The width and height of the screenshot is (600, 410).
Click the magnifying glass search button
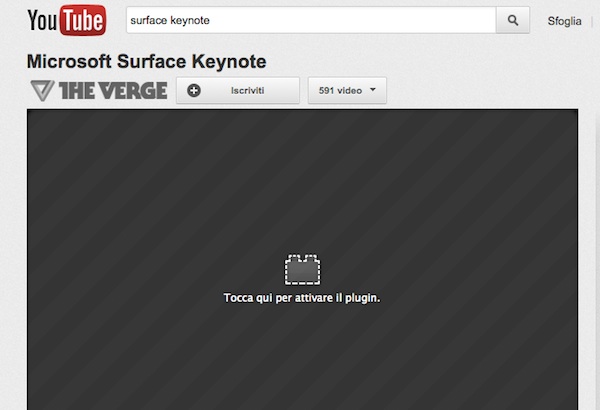click(513, 20)
